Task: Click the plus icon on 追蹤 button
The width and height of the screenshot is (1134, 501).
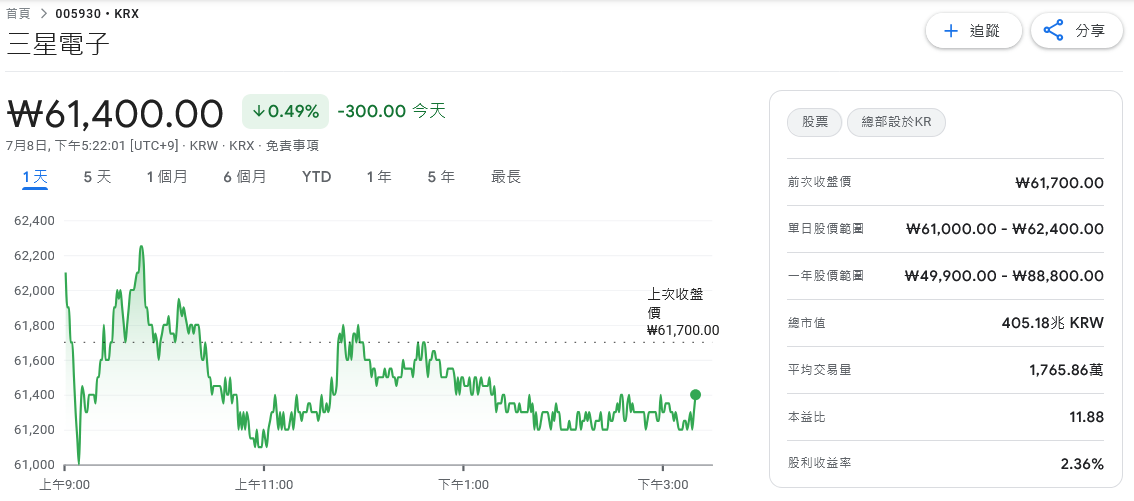Action: pyautogui.click(x=951, y=31)
